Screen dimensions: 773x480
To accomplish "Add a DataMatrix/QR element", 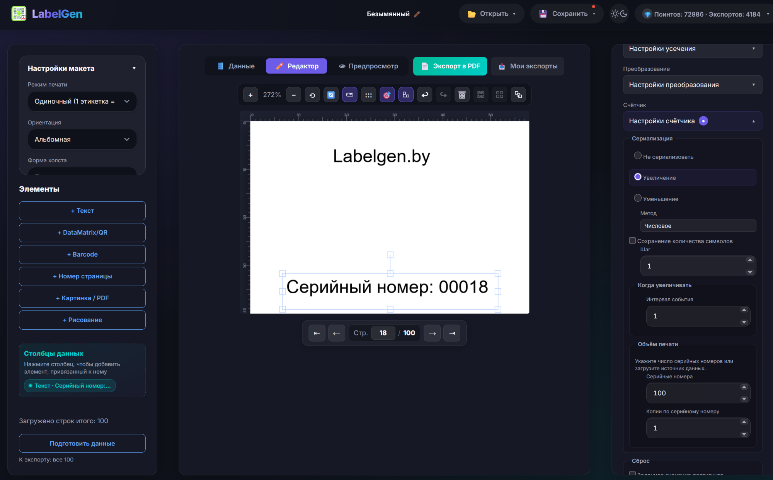I will coord(82,233).
